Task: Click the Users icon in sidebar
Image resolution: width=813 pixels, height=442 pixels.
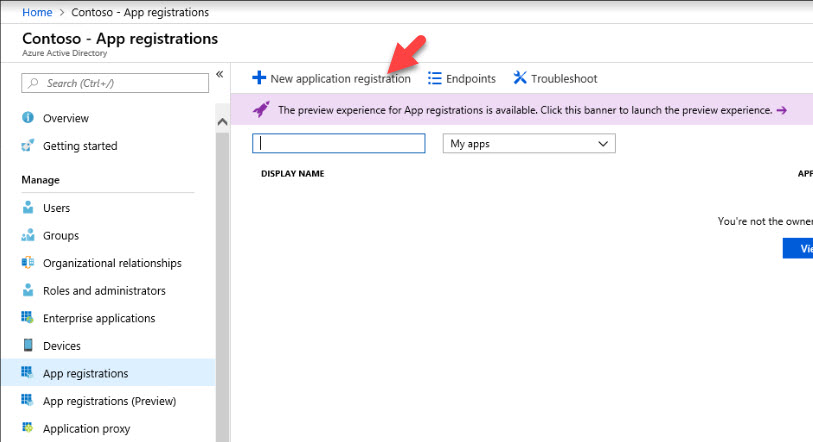Action: (x=28, y=208)
